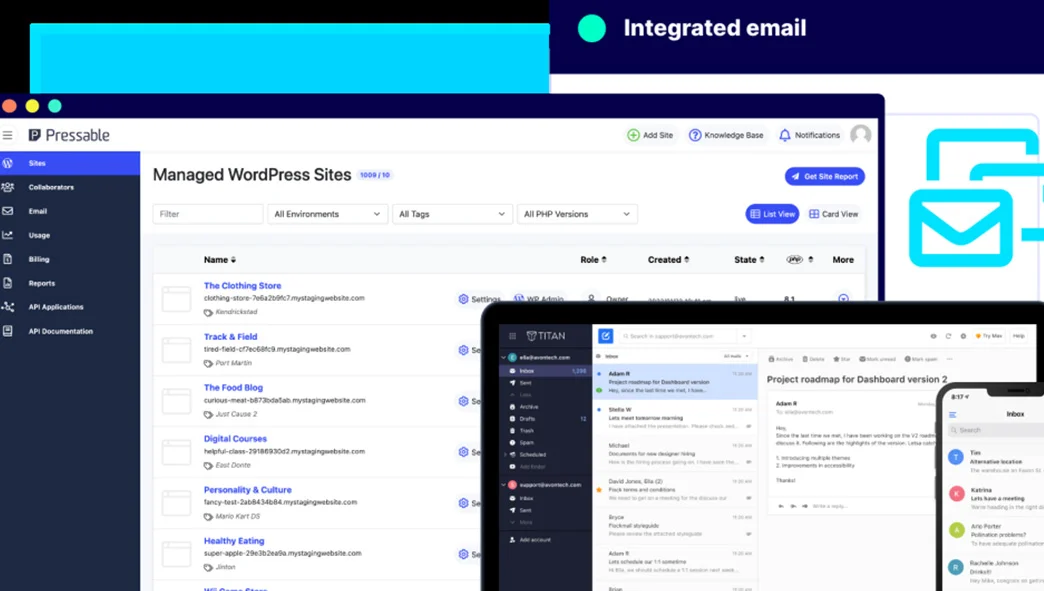This screenshot has height=591, width=1044.
Task: Open settings gear for Digital Courses site
Action: click(x=463, y=452)
